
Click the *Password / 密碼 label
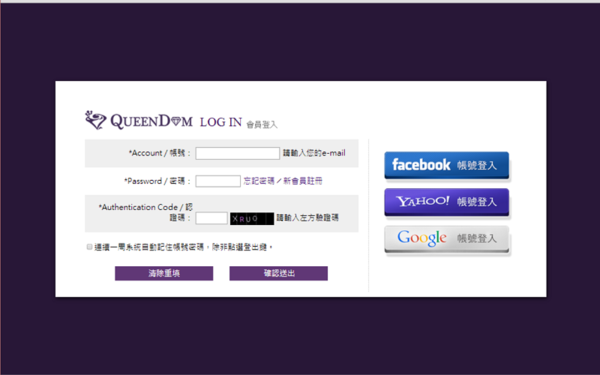[x=157, y=181]
